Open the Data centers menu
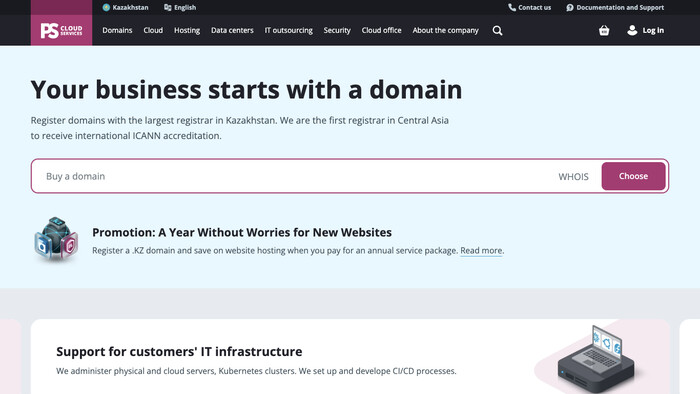The width and height of the screenshot is (700, 394). click(x=232, y=30)
